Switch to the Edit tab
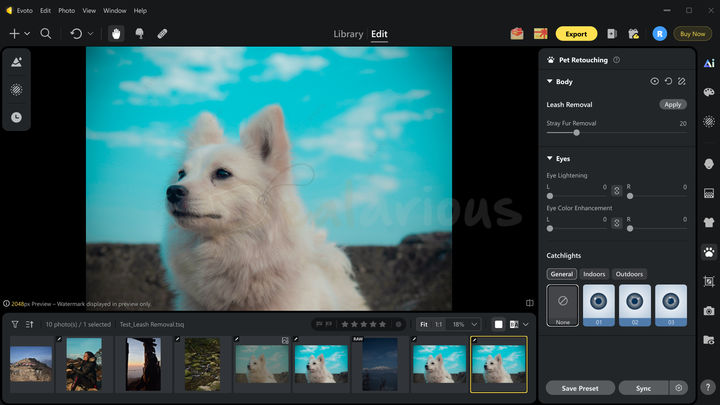 pos(379,34)
